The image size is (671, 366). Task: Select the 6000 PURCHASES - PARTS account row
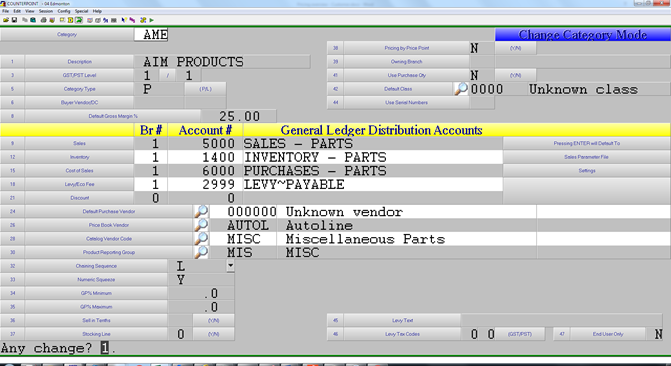(x=318, y=170)
